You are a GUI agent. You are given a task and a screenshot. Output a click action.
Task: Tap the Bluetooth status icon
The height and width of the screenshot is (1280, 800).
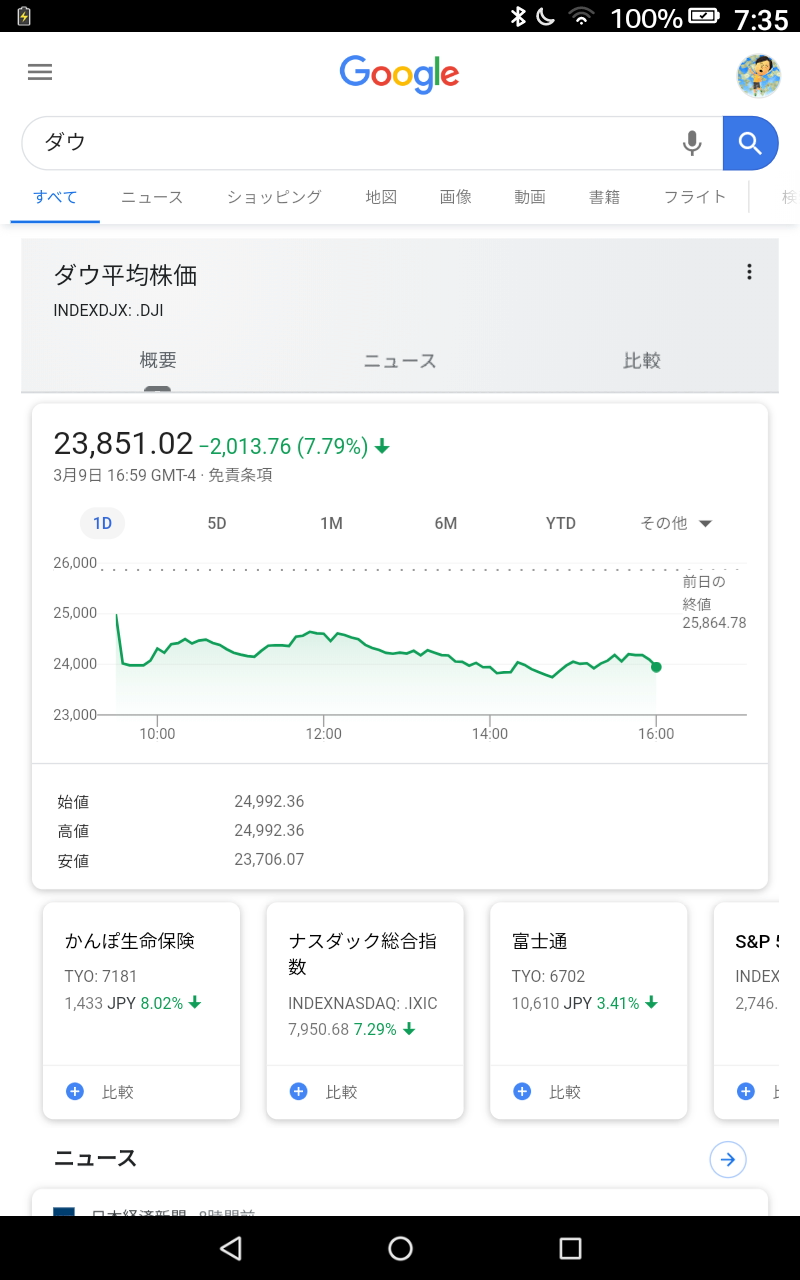[518, 16]
